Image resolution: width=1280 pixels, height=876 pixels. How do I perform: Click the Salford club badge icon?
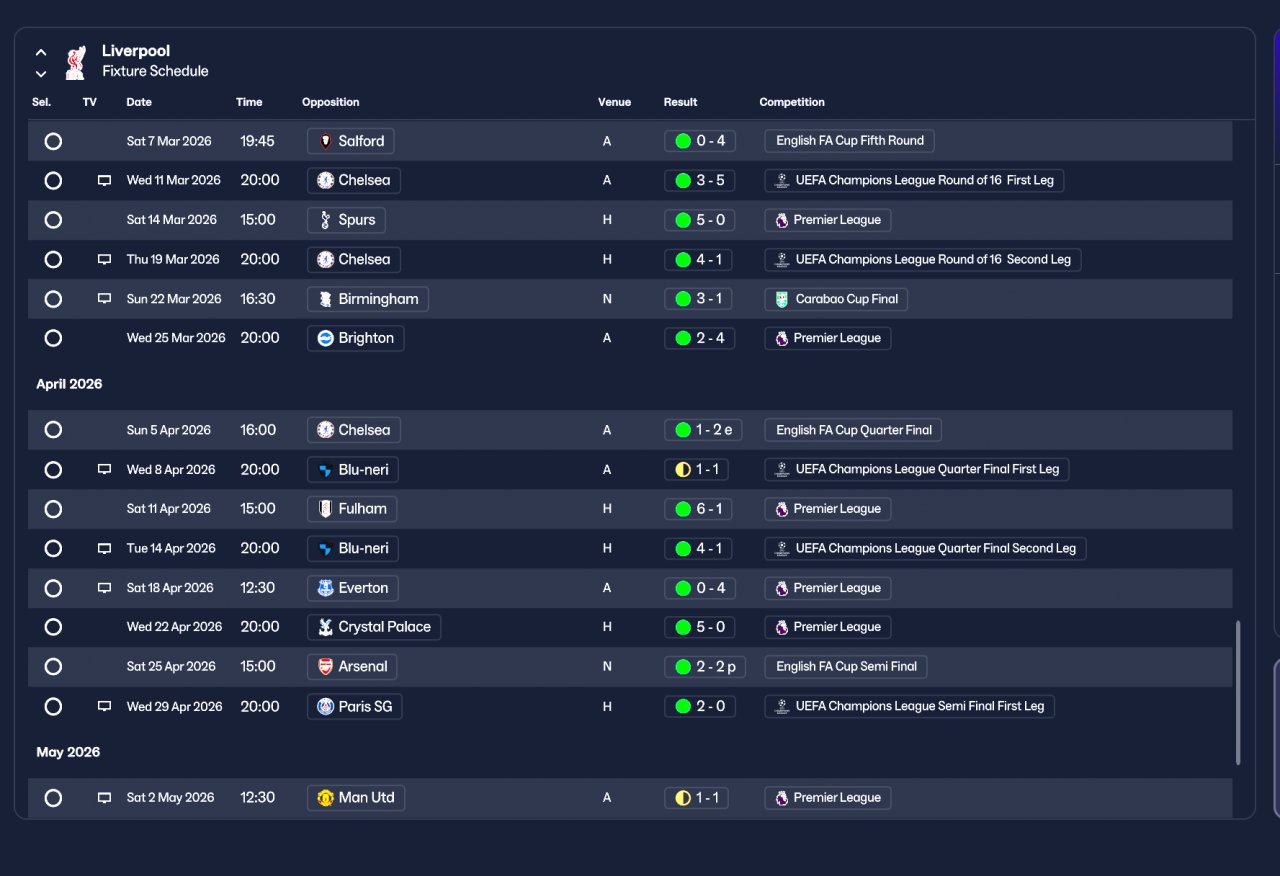(x=325, y=141)
